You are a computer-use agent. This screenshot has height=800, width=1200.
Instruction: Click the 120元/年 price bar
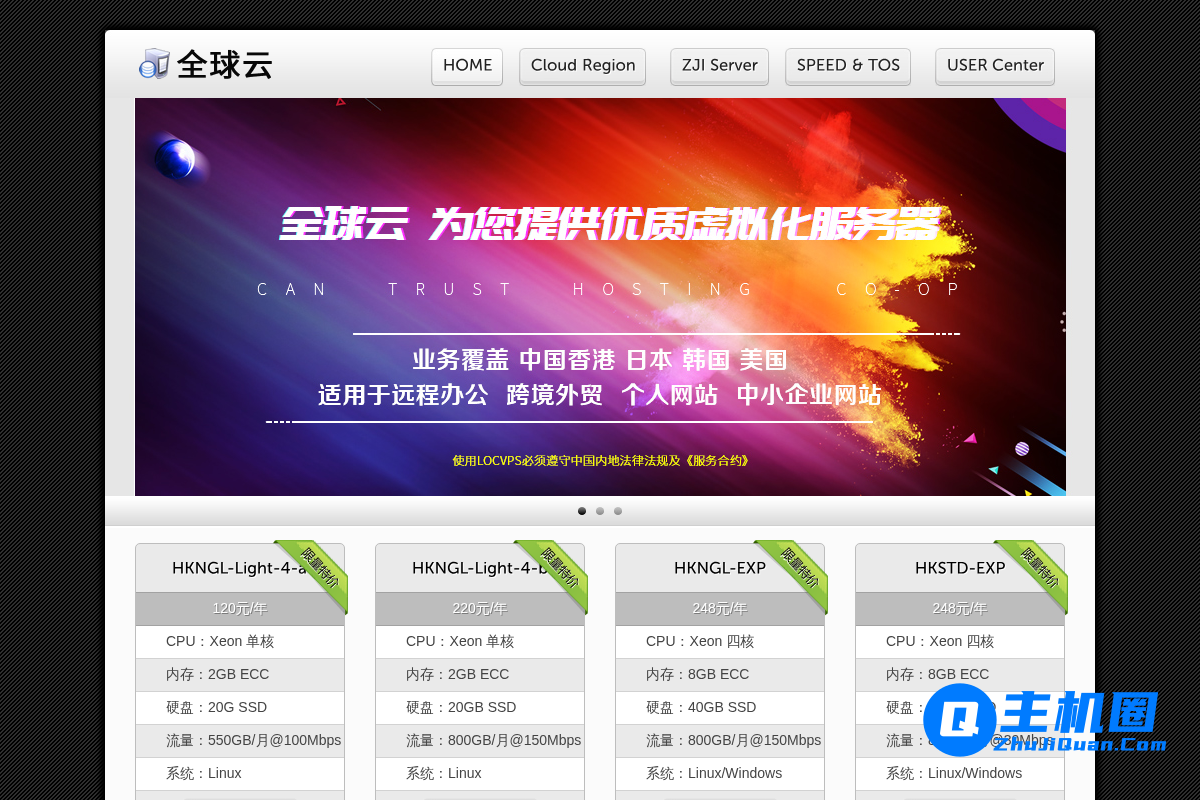tap(240, 608)
